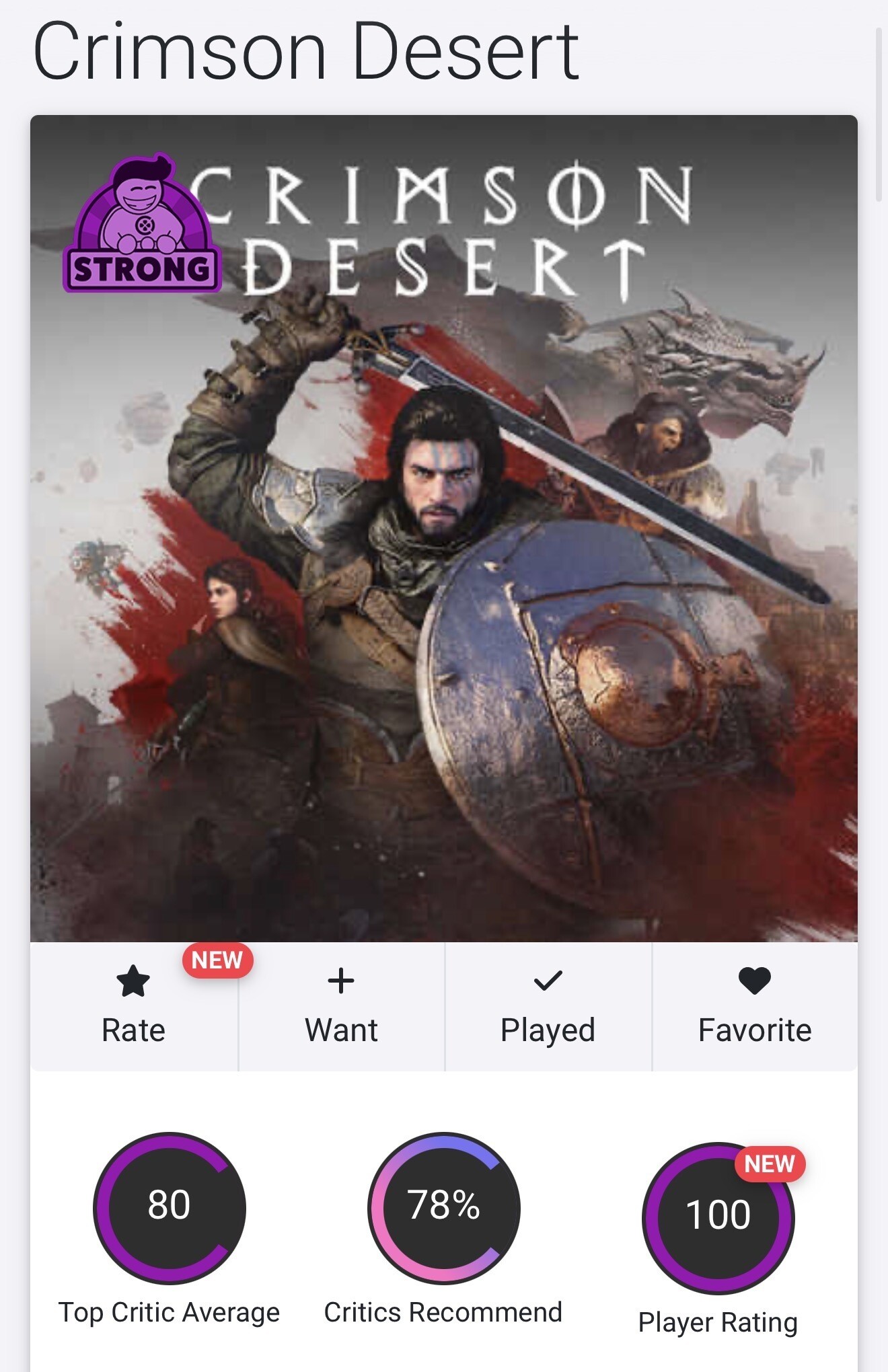Click the NEW badge on Player Rating
Screen dimensions: 888x1372
coord(770,1164)
